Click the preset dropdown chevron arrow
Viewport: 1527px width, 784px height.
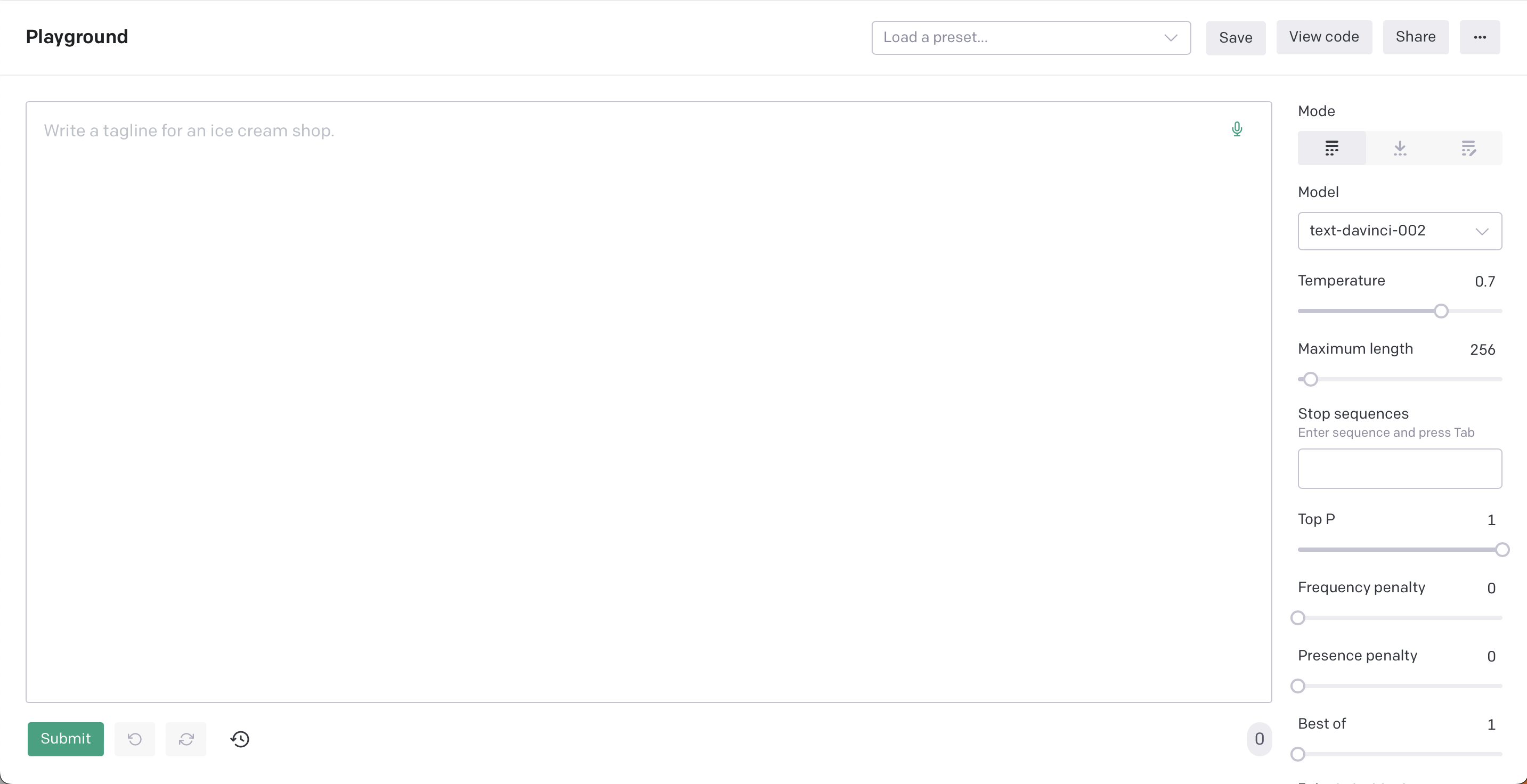(x=1170, y=37)
